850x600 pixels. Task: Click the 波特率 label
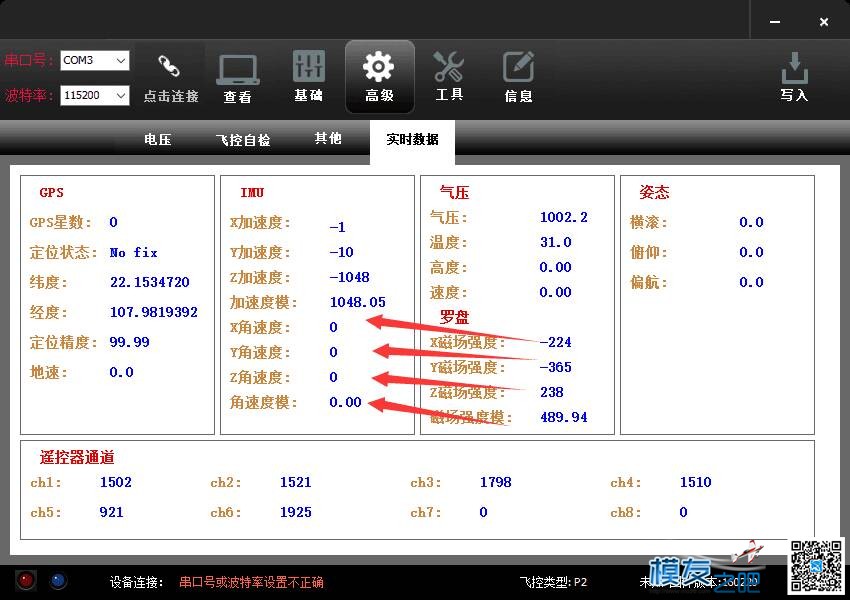pos(29,95)
